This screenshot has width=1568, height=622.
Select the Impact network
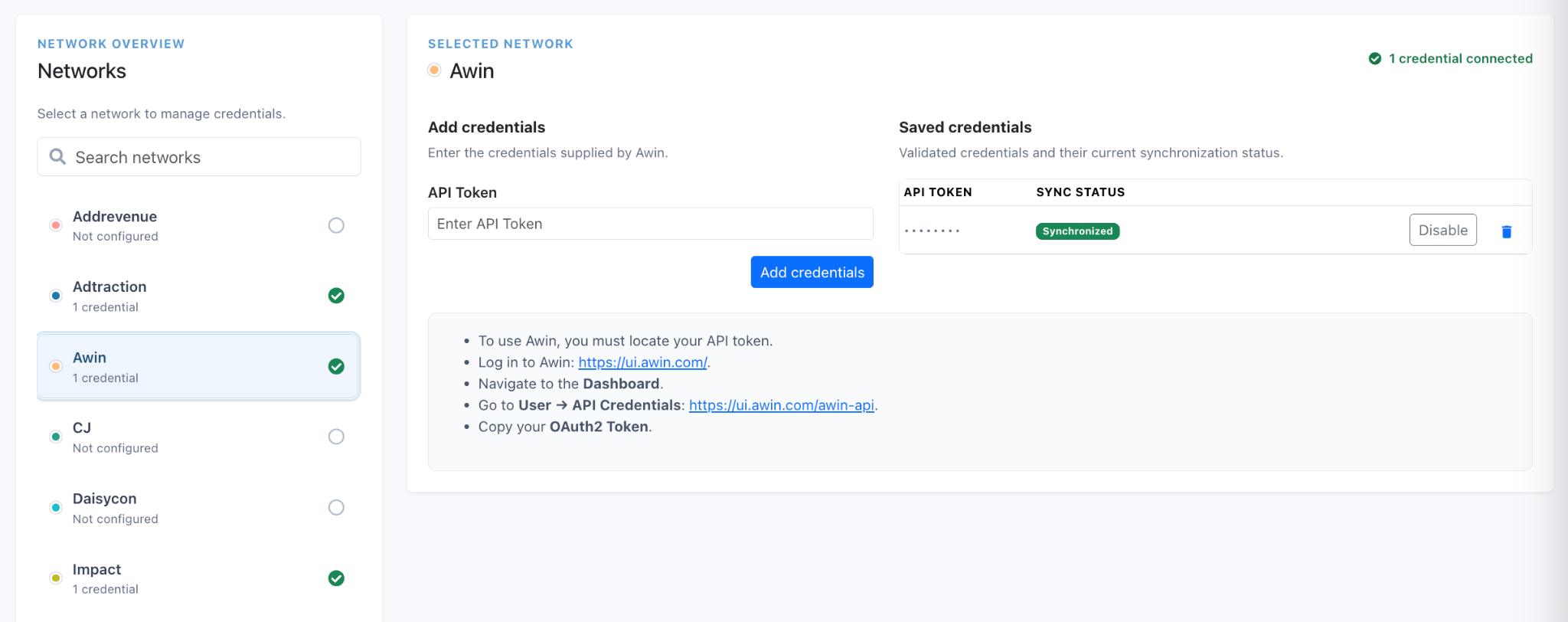(199, 578)
